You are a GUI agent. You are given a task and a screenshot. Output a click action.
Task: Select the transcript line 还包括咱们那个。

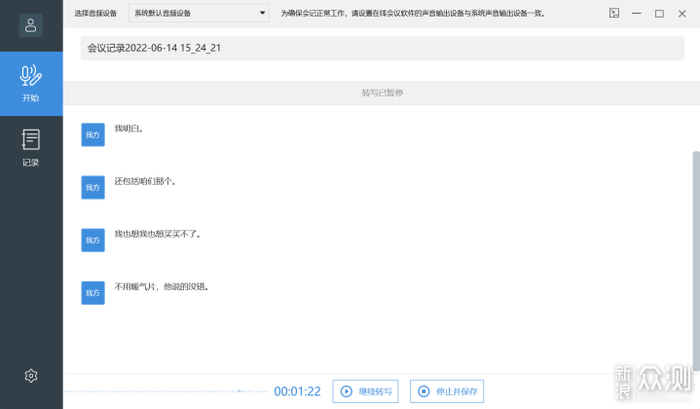[x=146, y=181]
